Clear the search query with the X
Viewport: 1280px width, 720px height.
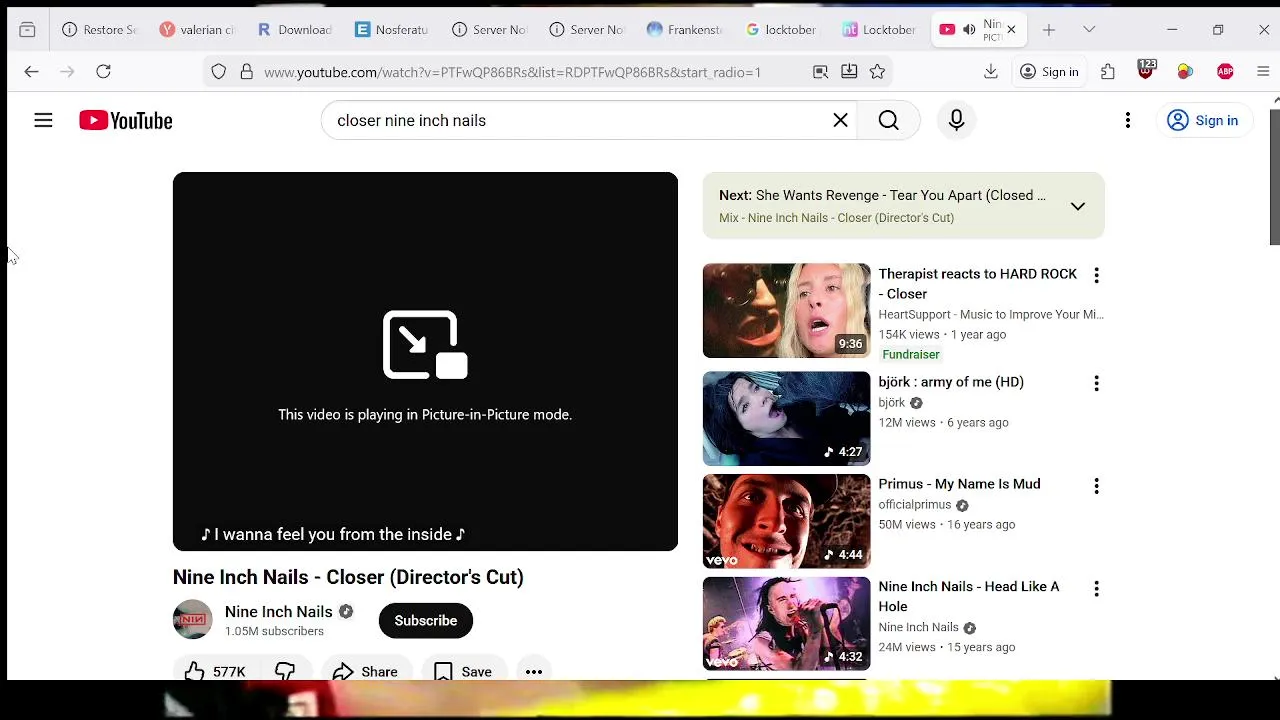pos(840,120)
